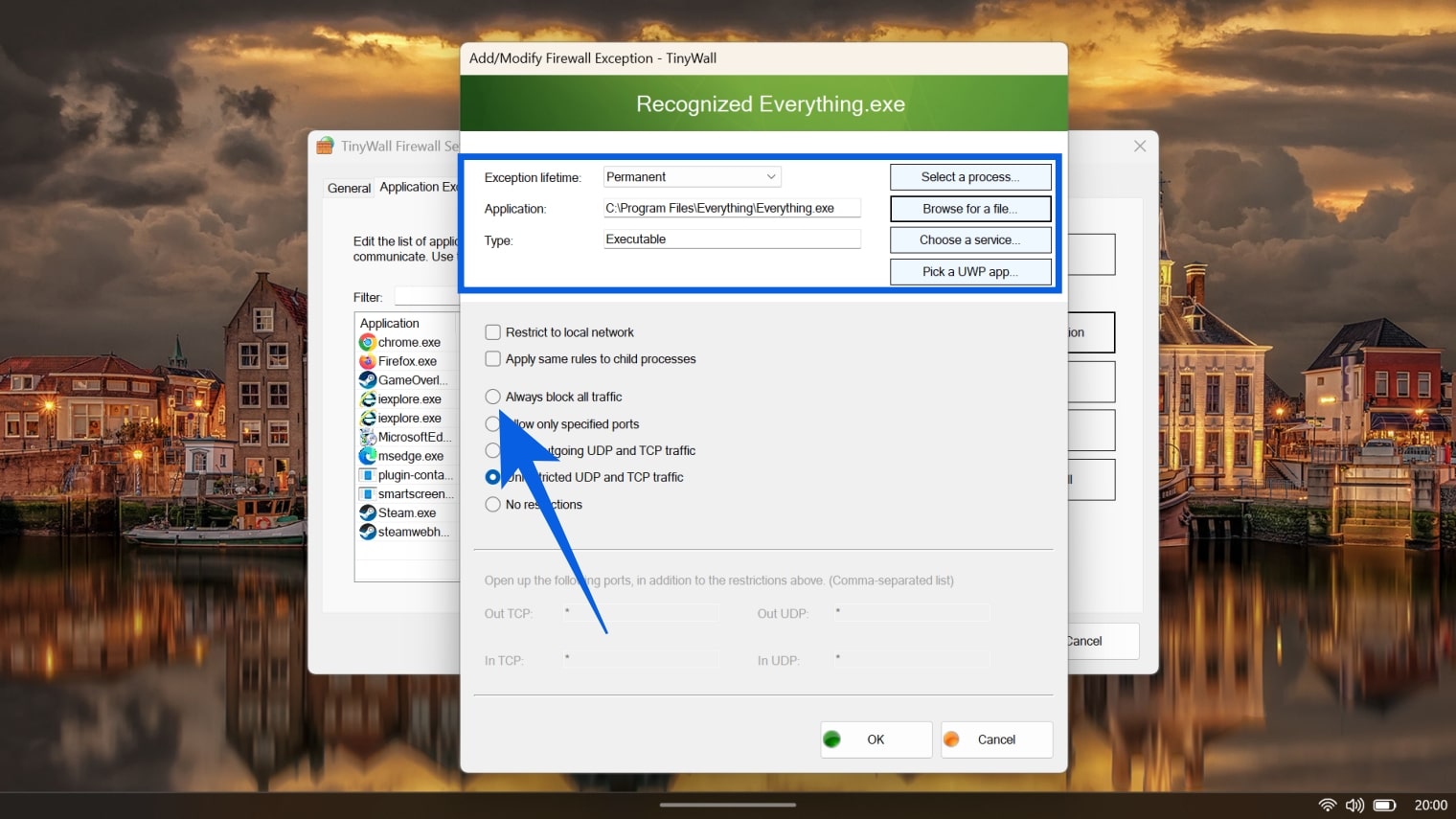Open volume control in system tray

click(1354, 806)
